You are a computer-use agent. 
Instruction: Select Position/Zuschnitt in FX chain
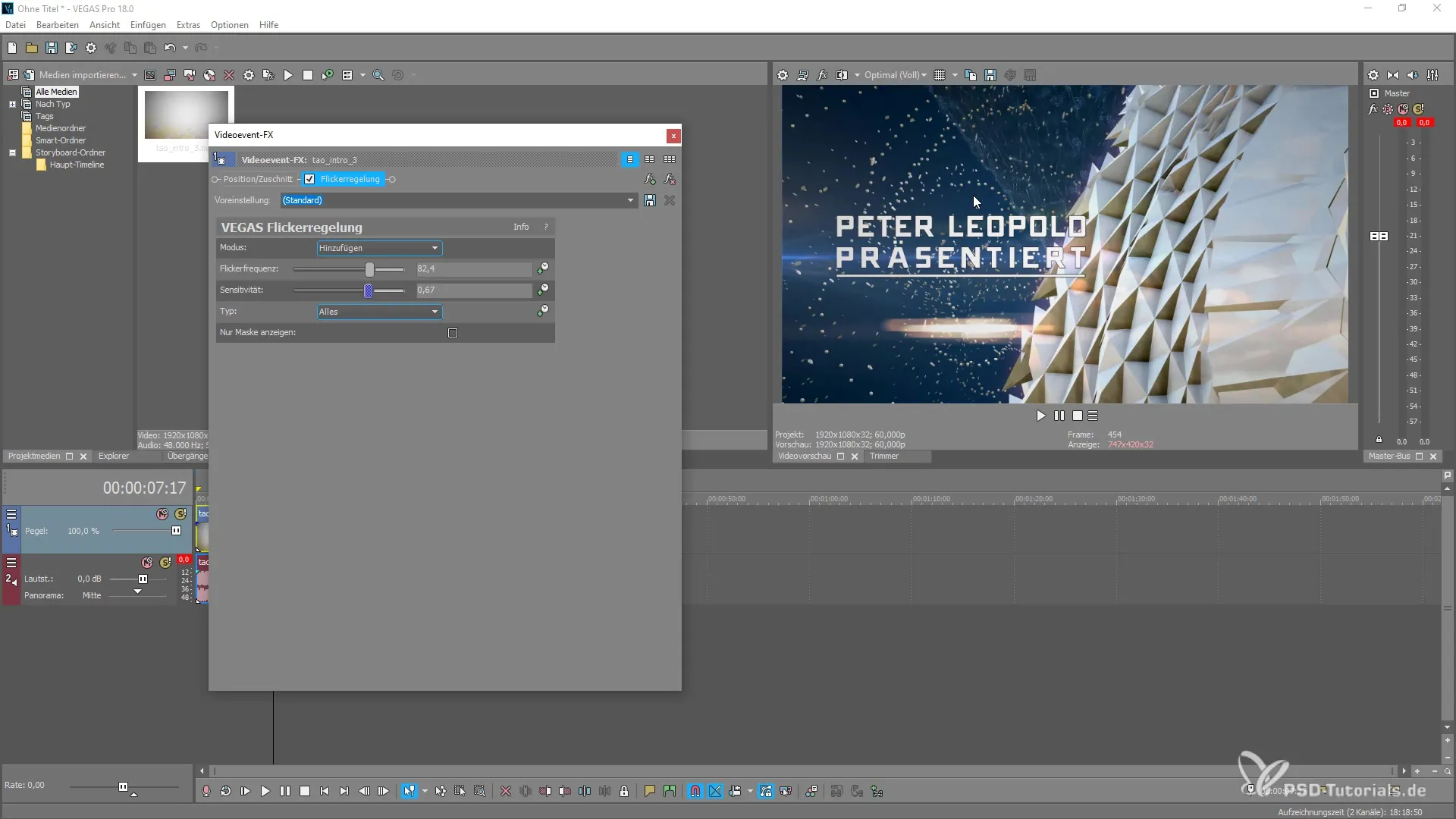point(258,179)
